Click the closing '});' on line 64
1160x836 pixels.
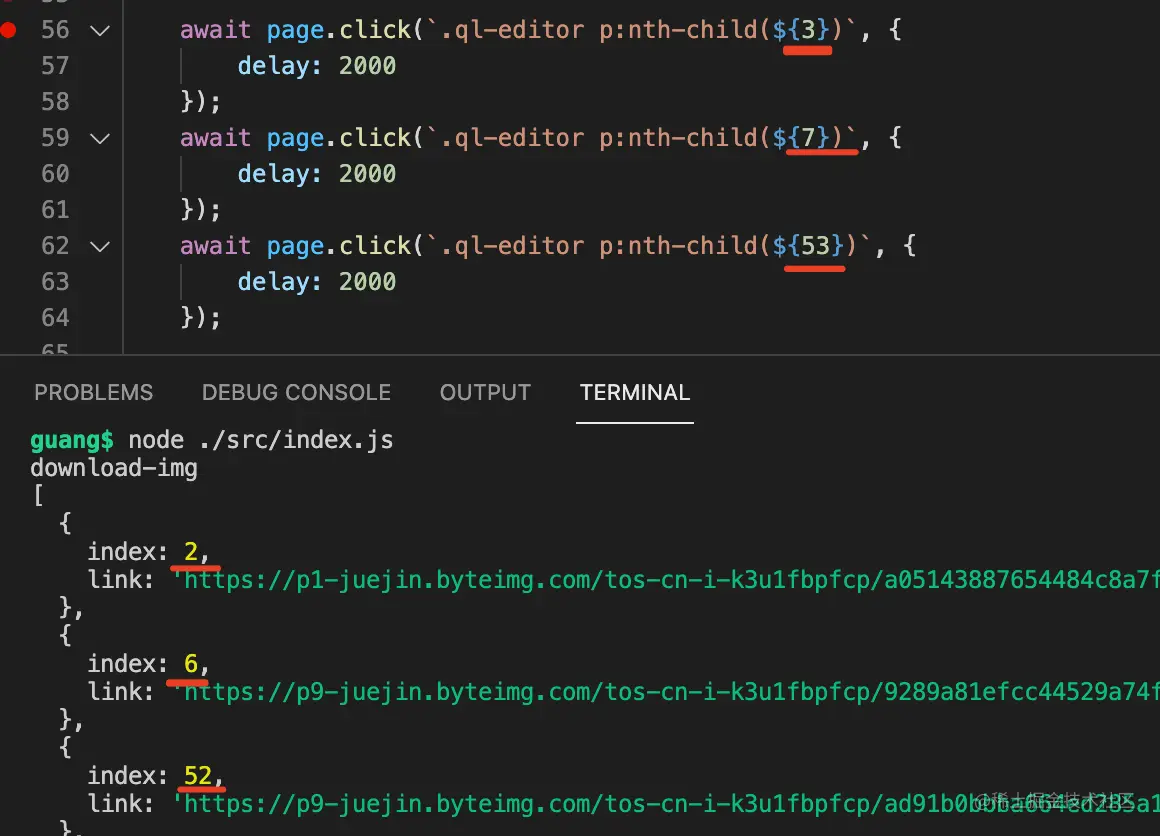(200, 318)
